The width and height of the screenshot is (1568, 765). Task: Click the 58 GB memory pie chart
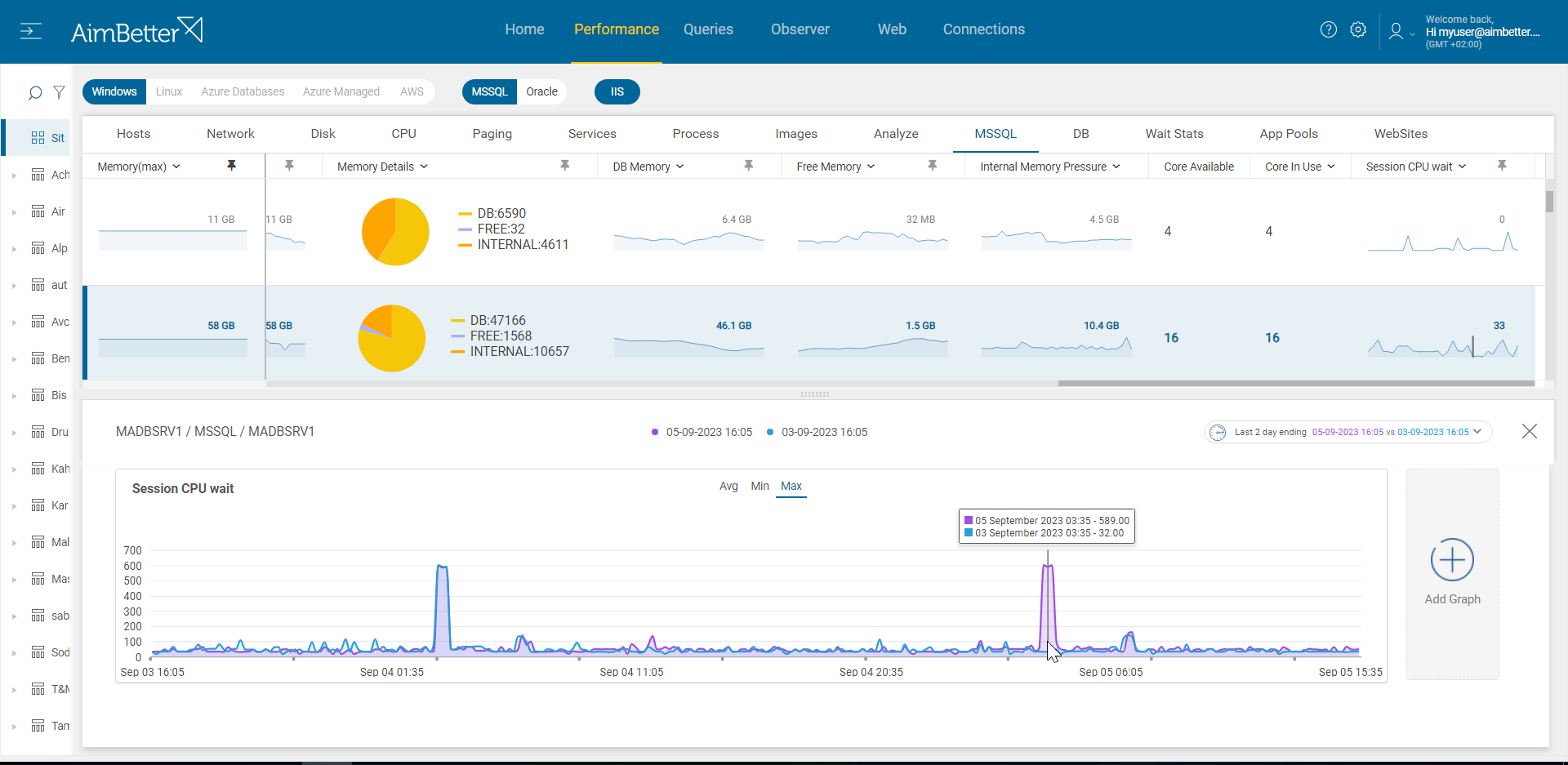[x=392, y=338]
